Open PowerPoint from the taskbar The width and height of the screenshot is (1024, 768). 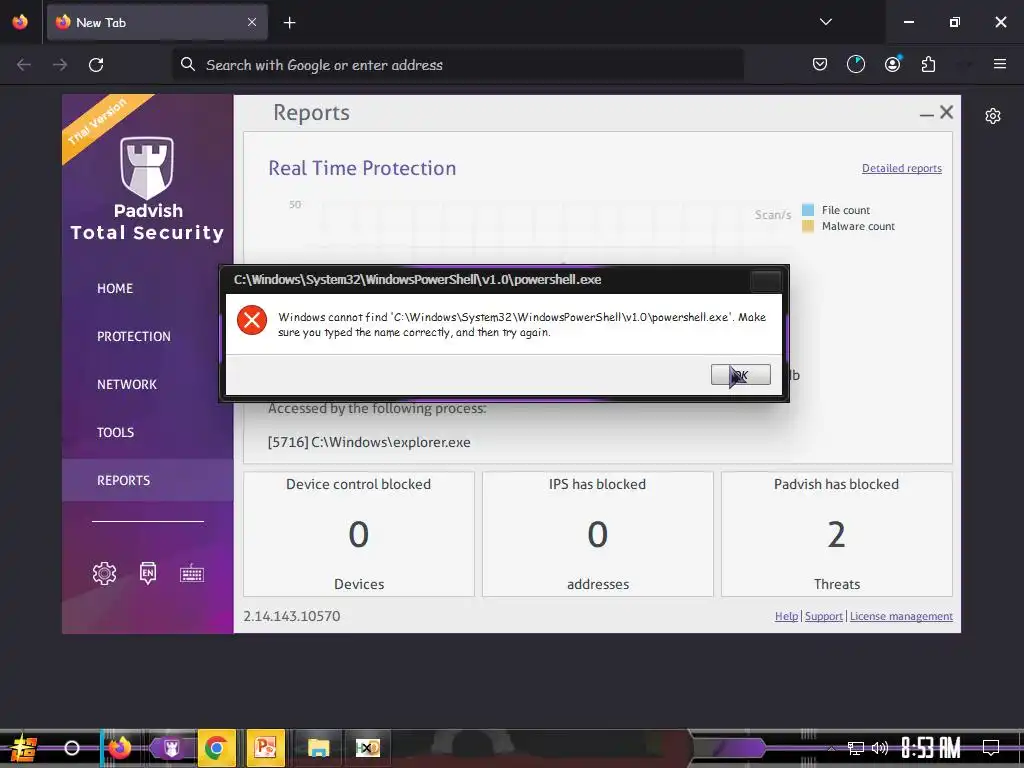pyautogui.click(x=266, y=748)
